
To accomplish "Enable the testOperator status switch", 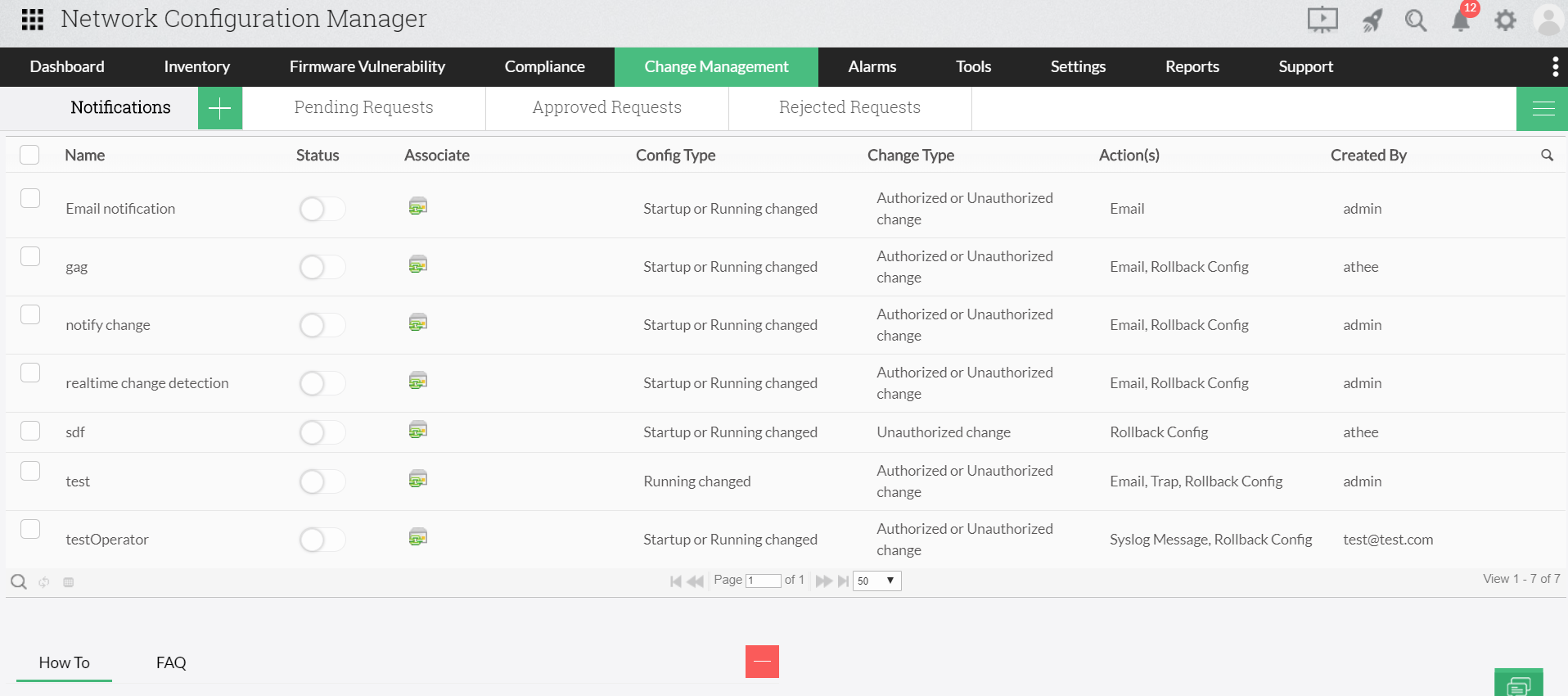I will pos(322,540).
